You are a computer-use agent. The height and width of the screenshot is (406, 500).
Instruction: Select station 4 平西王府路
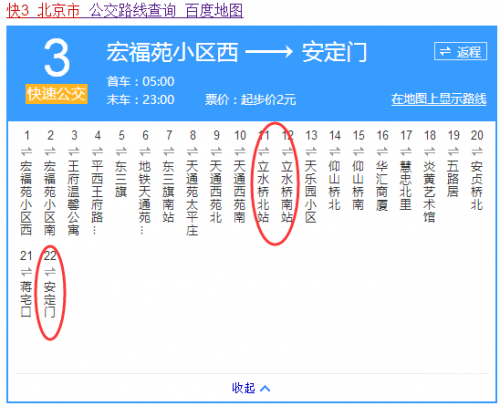(x=97, y=197)
